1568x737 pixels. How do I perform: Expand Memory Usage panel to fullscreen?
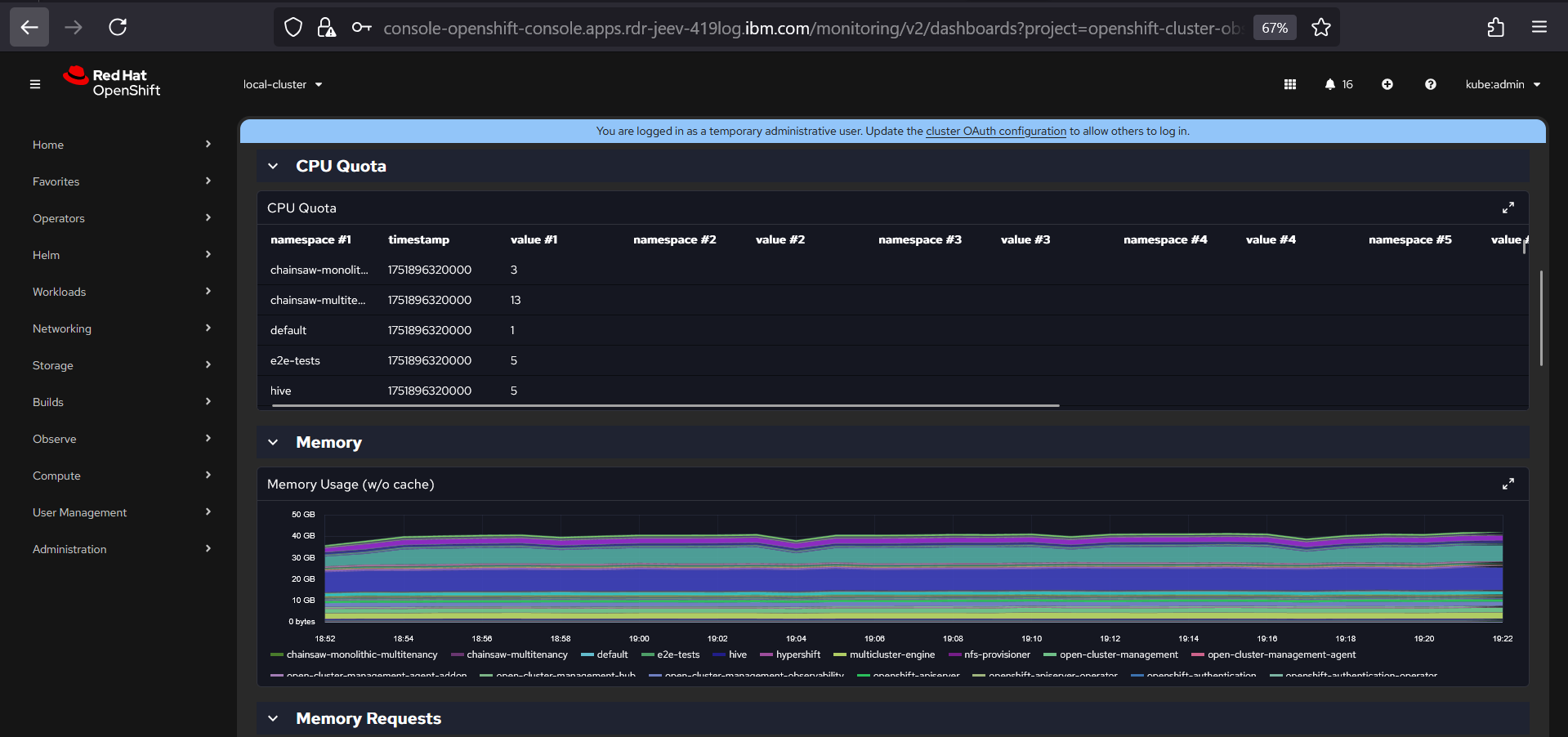coord(1508,485)
